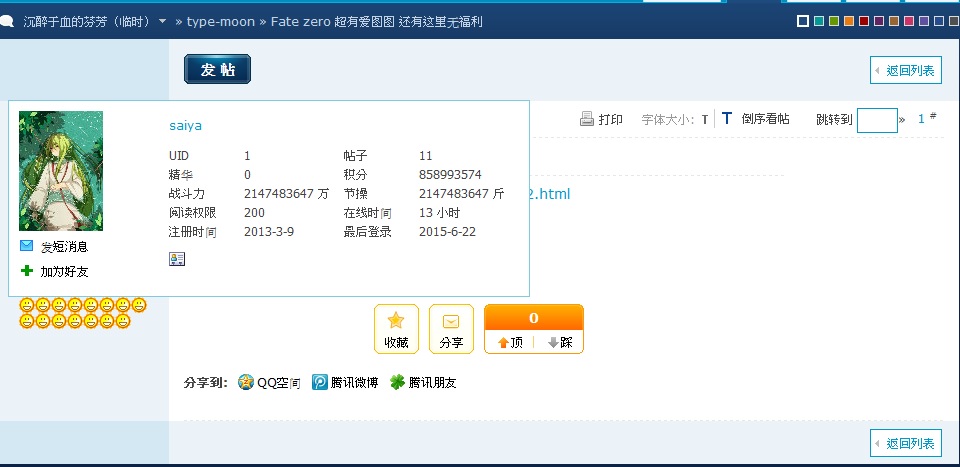Image resolution: width=960 pixels, height=467 pixels.
Task: Open the Fate zero thread title breadcrumb
Action: pos(377,22)
